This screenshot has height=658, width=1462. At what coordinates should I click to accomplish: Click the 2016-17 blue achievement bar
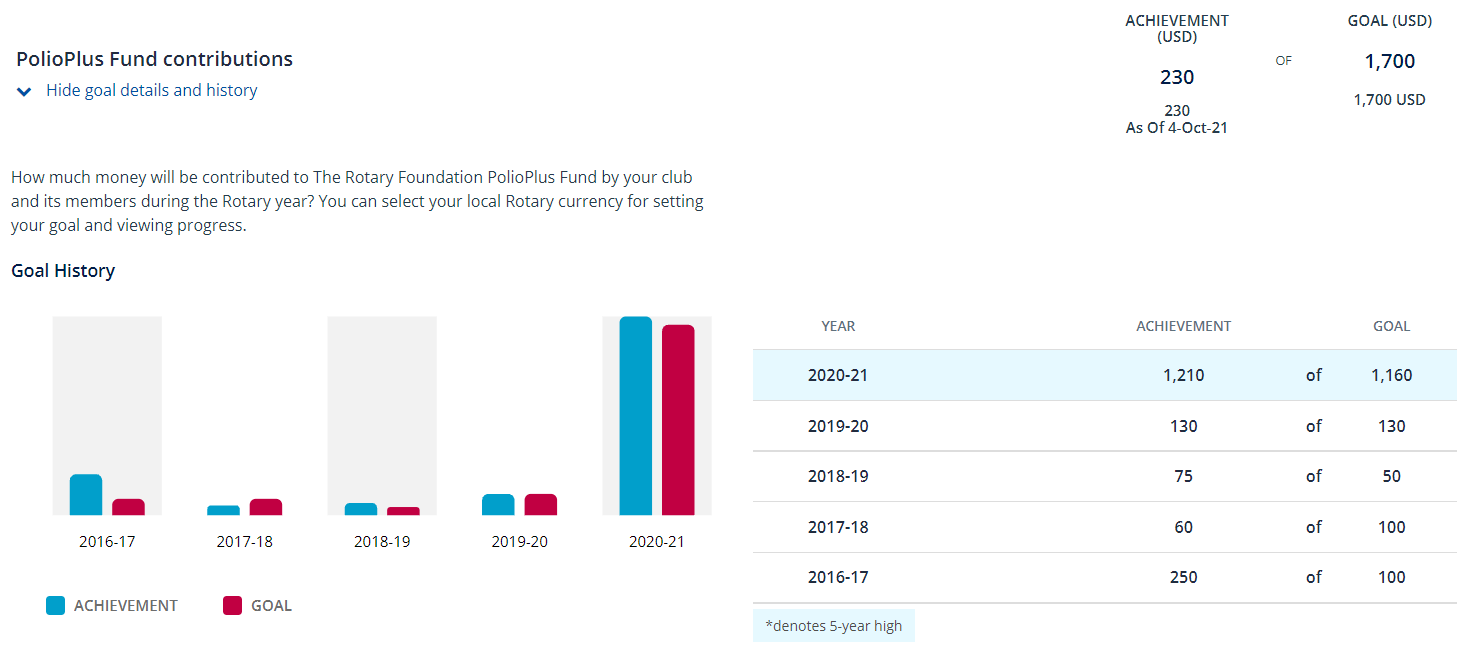pyautogui.click(x=86, y=495)
